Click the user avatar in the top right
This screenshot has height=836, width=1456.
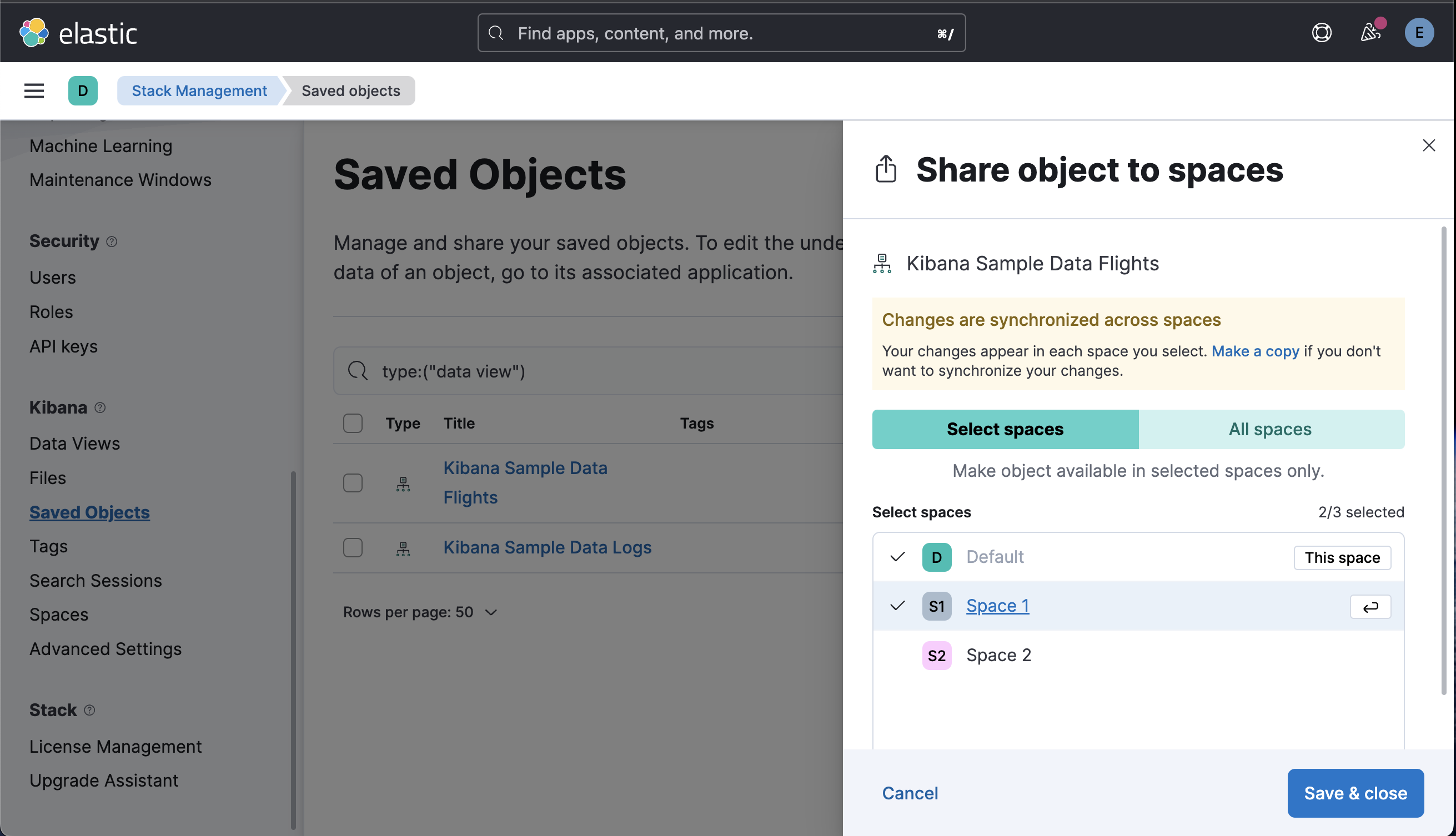coord(1419,33)
